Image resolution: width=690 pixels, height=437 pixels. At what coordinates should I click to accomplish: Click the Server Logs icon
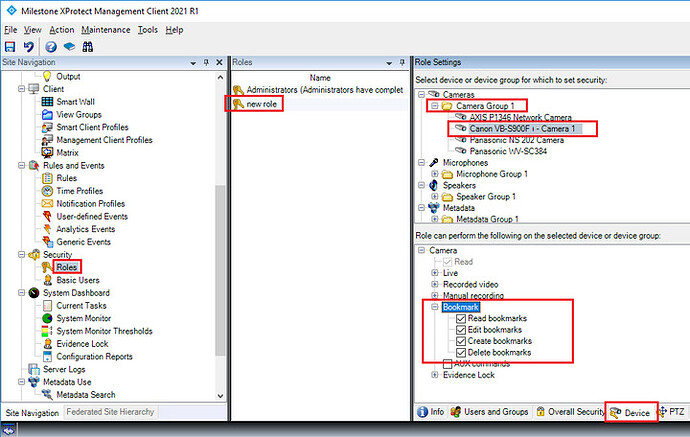coord(34,369)
